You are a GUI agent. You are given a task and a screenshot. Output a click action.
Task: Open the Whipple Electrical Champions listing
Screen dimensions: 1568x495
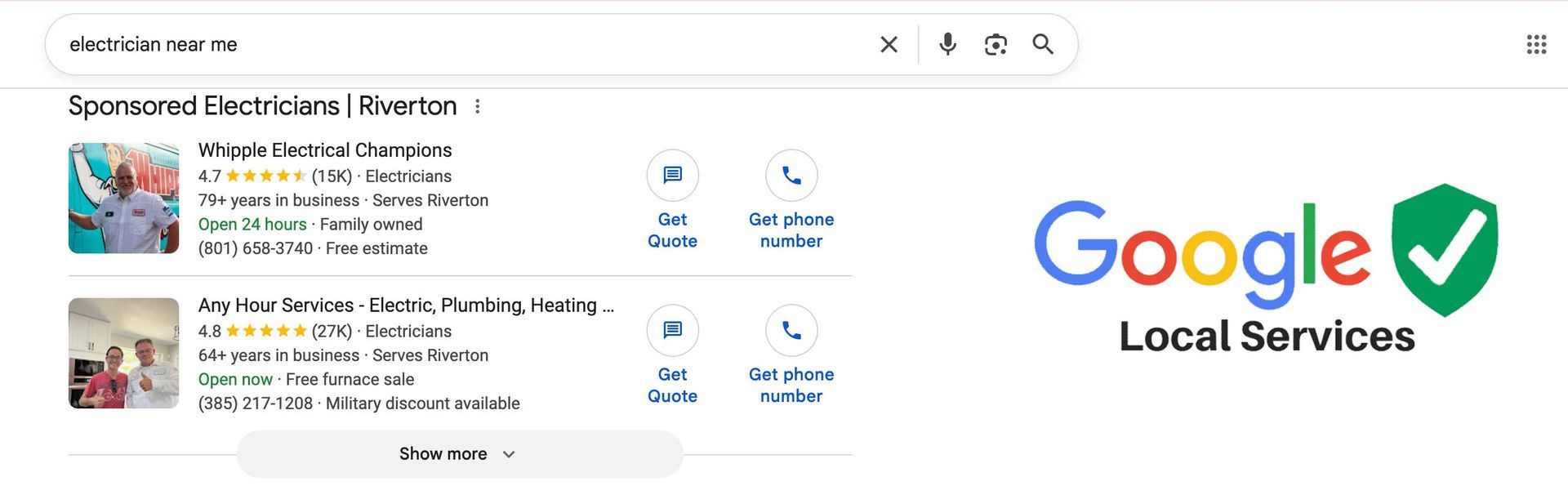325,150
